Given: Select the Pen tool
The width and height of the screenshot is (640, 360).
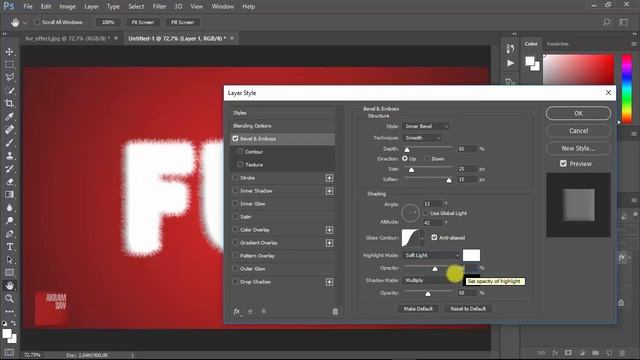Looking at the screenshot, I should [9, 234].
